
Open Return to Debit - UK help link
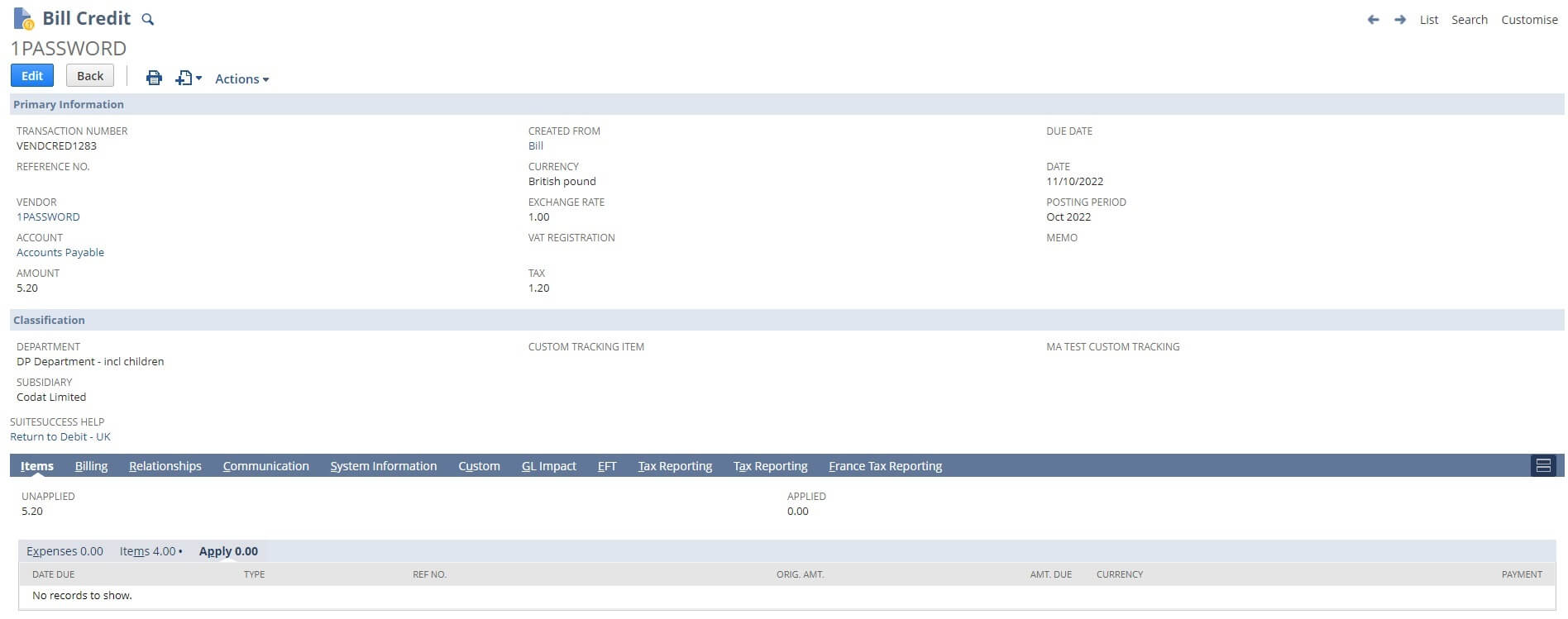tap(60, 437)
